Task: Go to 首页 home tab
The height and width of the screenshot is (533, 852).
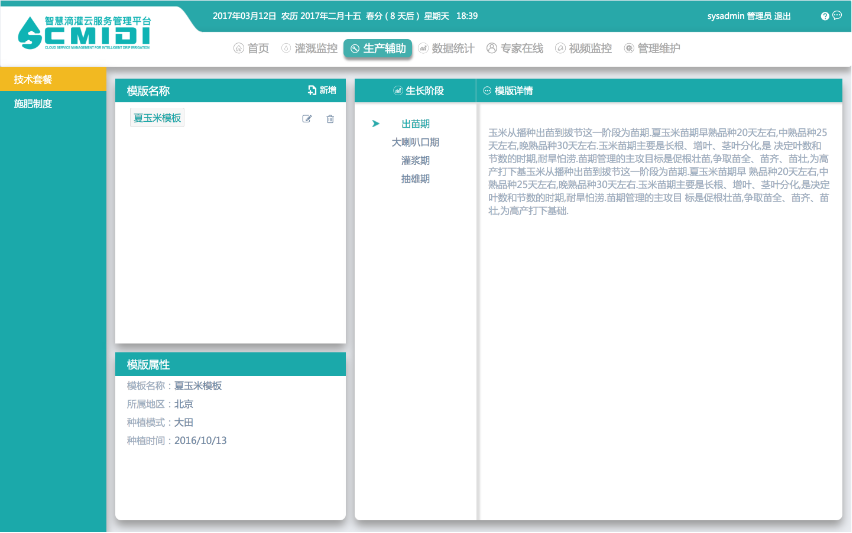Action: 251,48
